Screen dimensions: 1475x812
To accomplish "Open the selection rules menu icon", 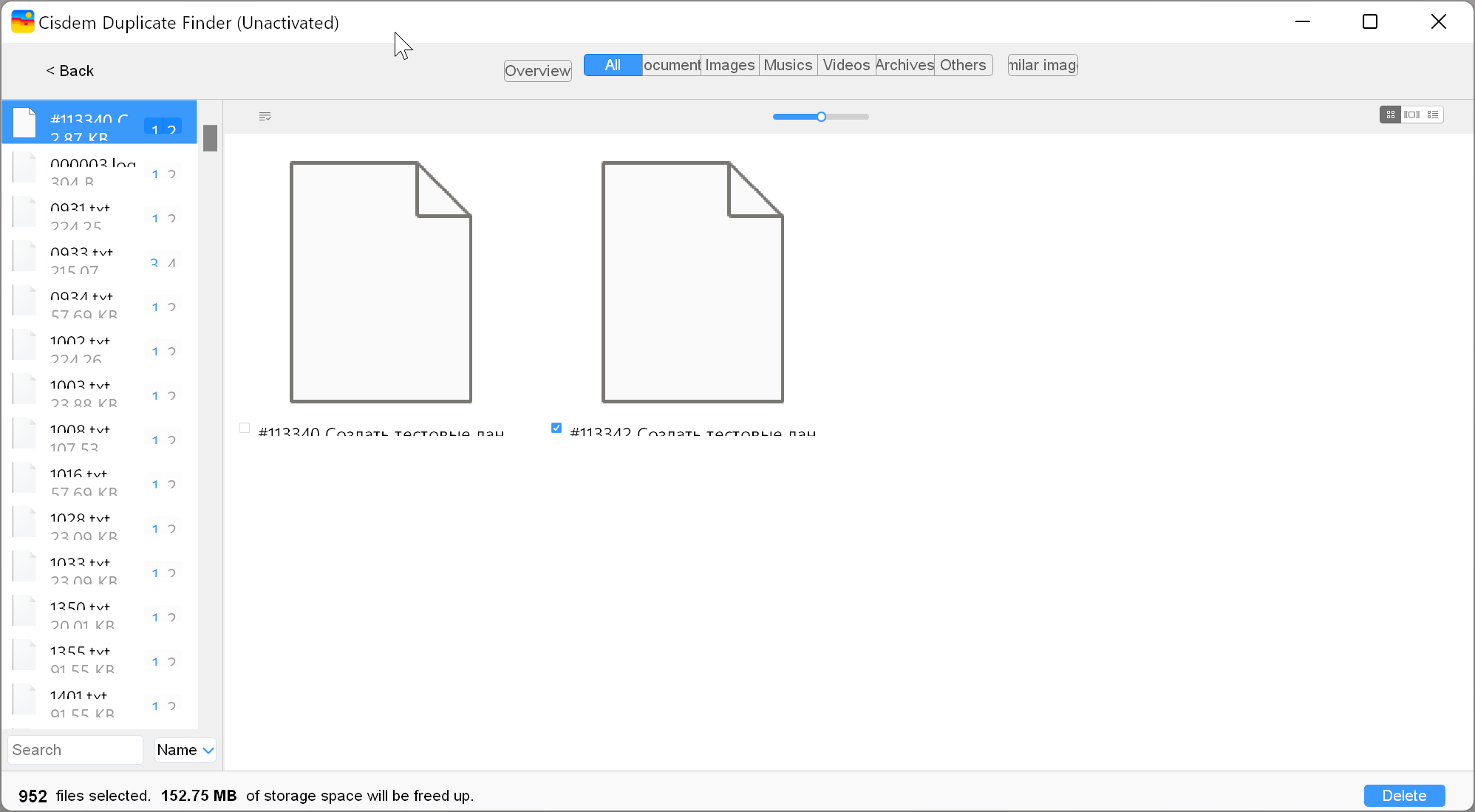I will coord(265,116).
